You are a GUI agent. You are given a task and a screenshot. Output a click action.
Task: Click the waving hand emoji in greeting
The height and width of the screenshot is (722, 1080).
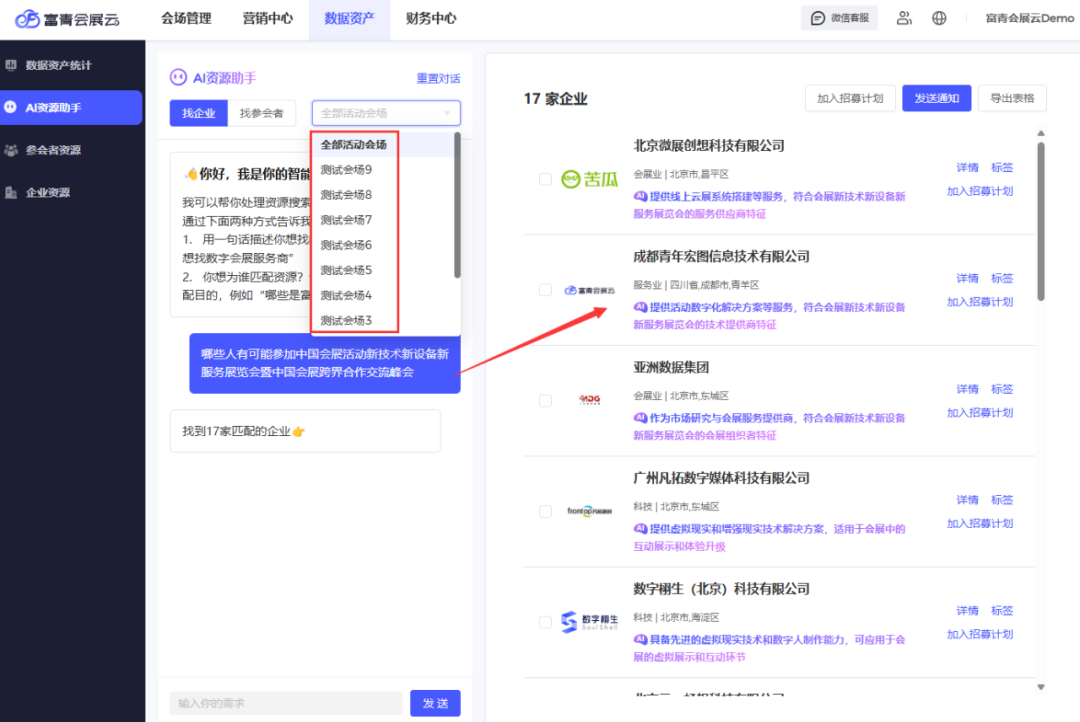pyautogui.click(x=191, y=174)
